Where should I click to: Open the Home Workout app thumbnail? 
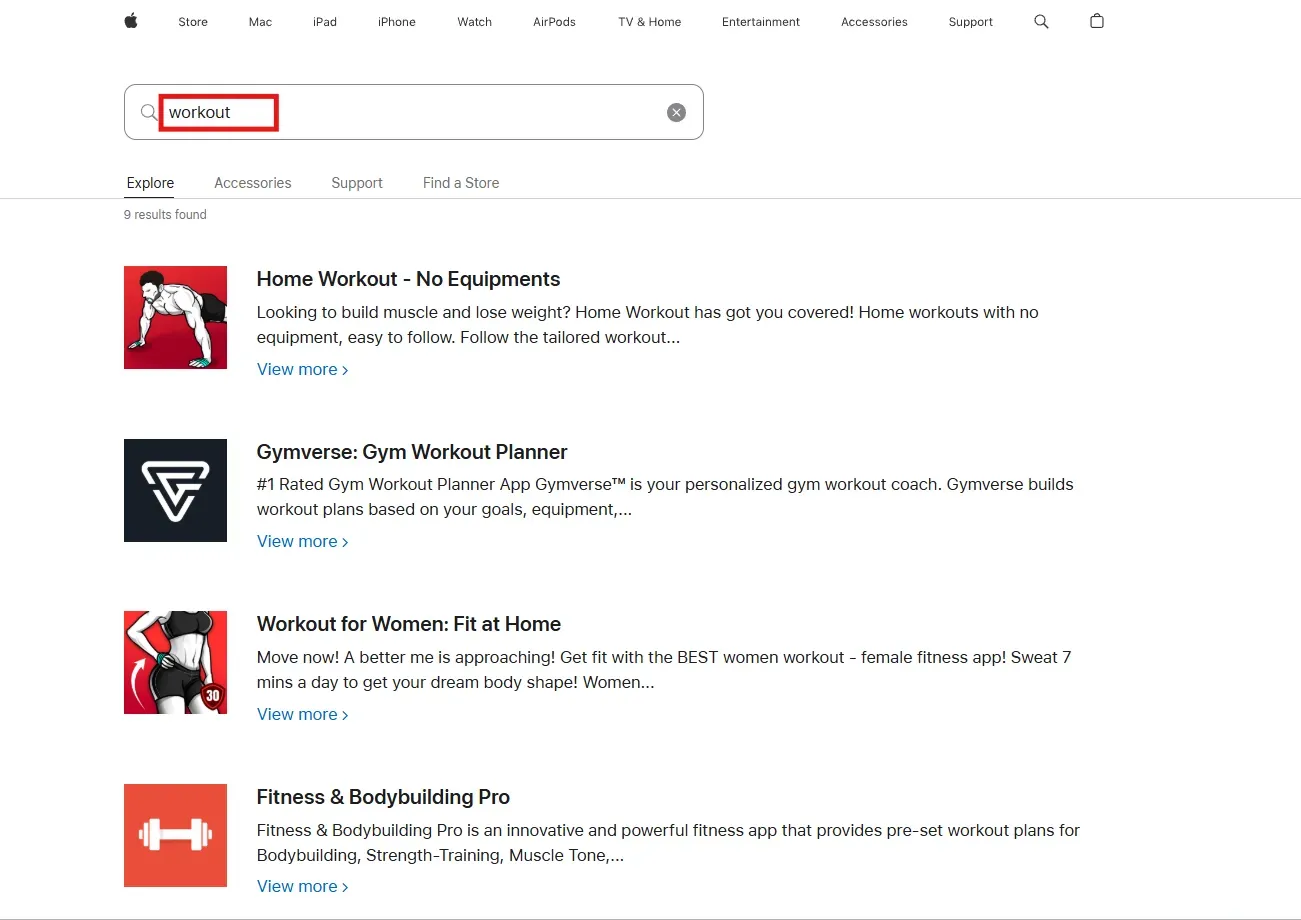(x=175, y=317)
